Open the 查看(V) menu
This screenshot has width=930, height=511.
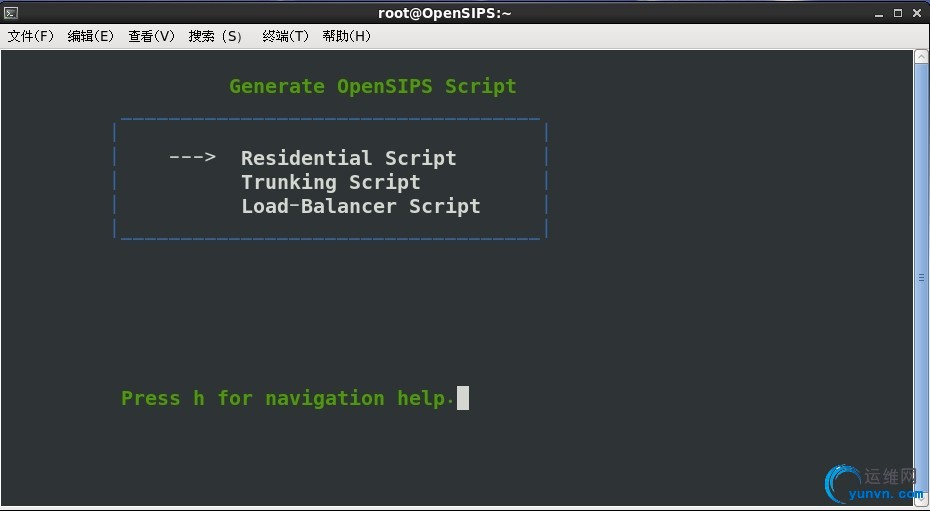[x=152, y=36]
